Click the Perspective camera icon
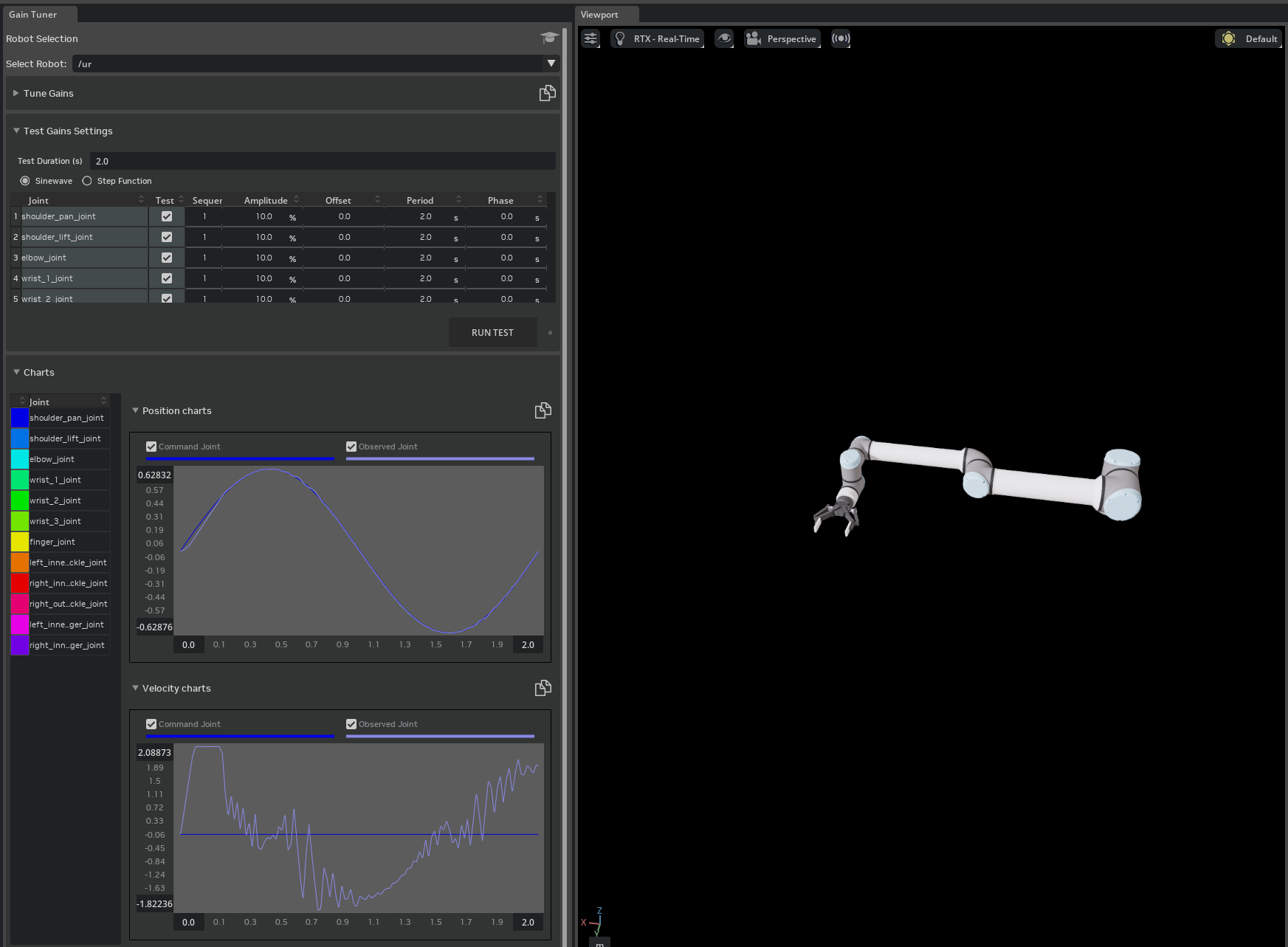Image resolution: width=1288 pixels, height=947 pixels. tap(754, 39)
